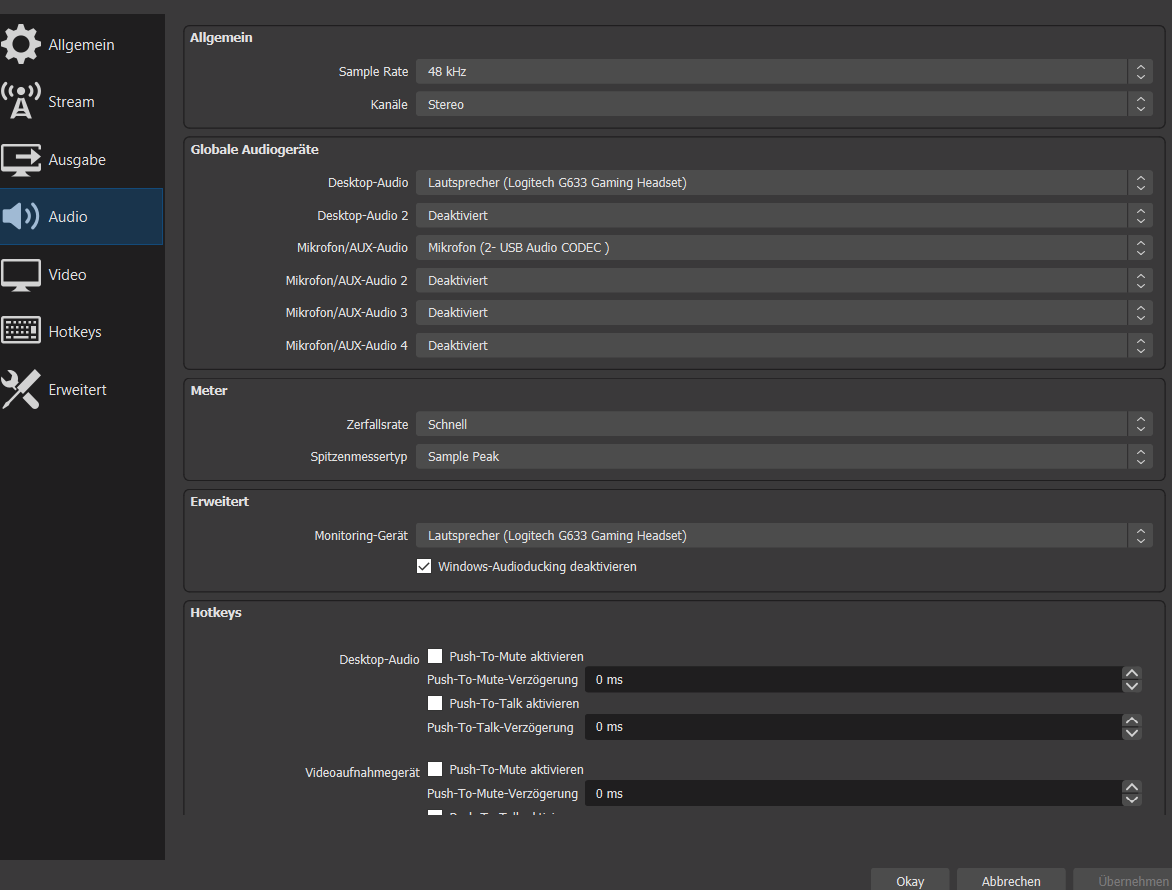Click the Desktop-Audio Push-To-Talk-Verzögerung field
The image size is (1172, 890).
click(852, 727)
